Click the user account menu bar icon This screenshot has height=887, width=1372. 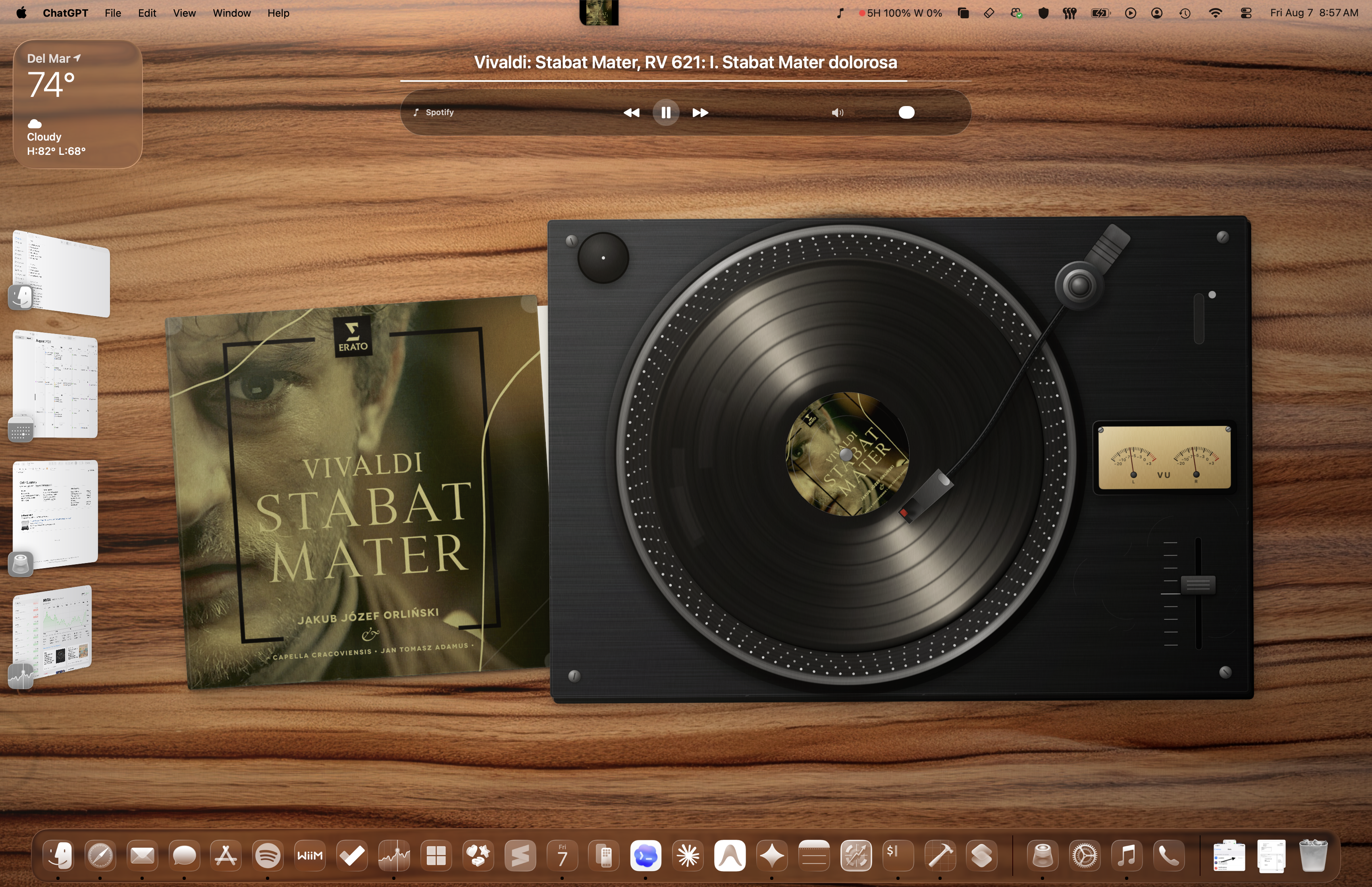click(1157, 13)
